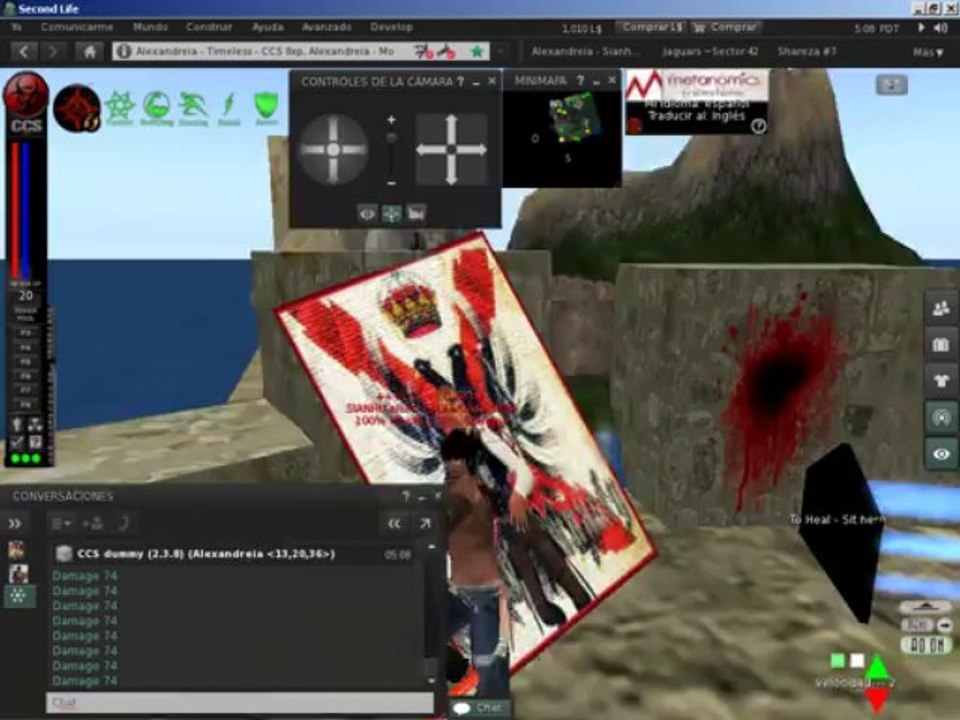
Task: Click the location info icon in address bar
Action: tap(124, 51)
